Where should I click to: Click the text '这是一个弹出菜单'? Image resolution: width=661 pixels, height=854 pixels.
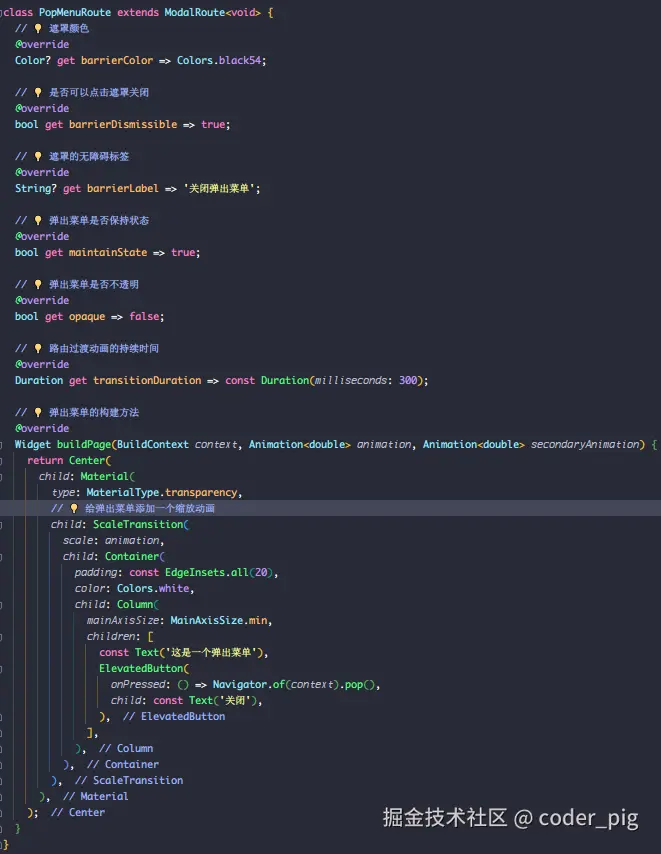tap(211, 652)
